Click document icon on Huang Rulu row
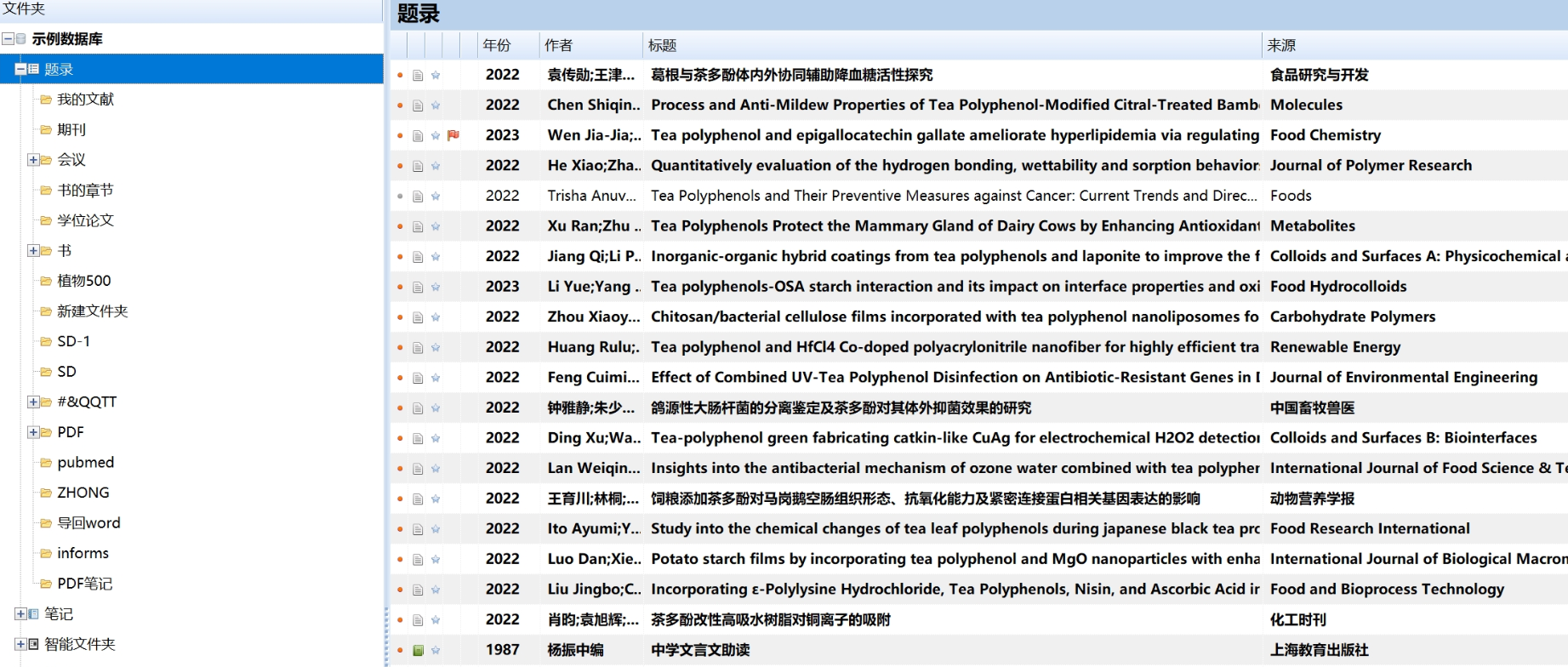 click(x=418, y=347)
